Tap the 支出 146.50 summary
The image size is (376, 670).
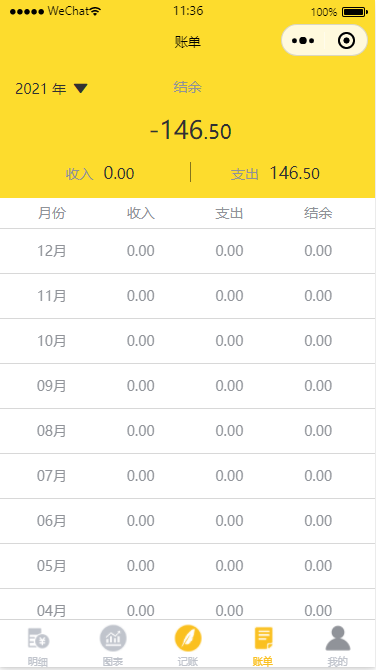point(275,173)
